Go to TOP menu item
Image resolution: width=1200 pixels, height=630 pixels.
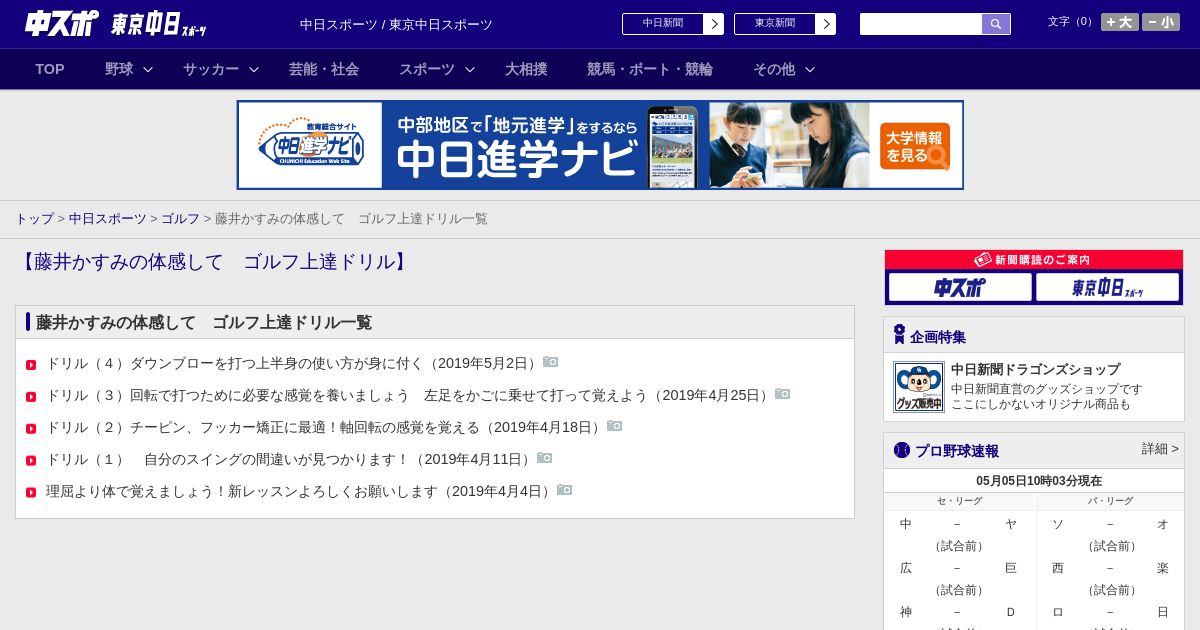50,69
